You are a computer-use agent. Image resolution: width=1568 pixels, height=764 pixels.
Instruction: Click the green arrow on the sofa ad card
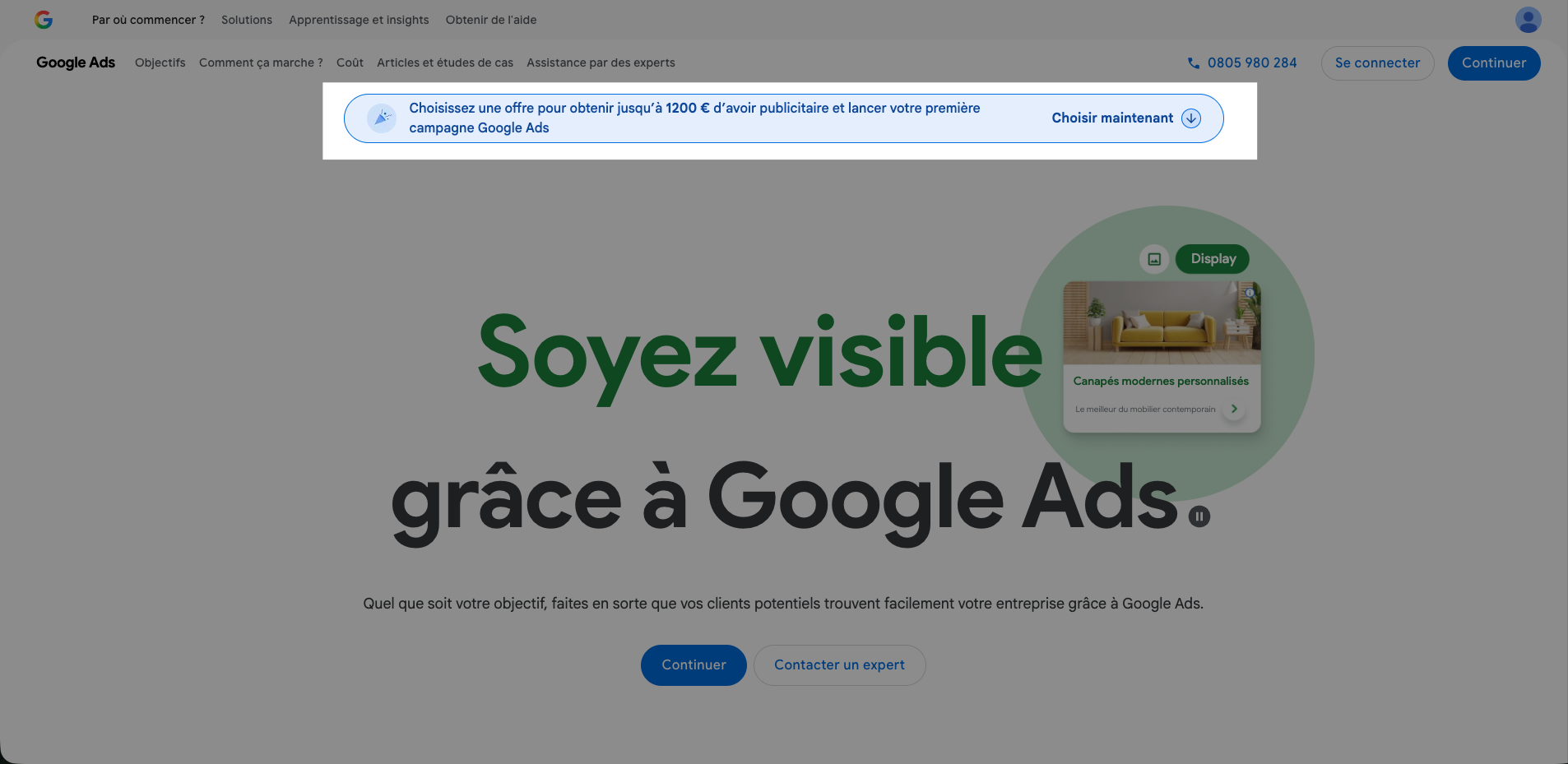[x=1233, y=409]
